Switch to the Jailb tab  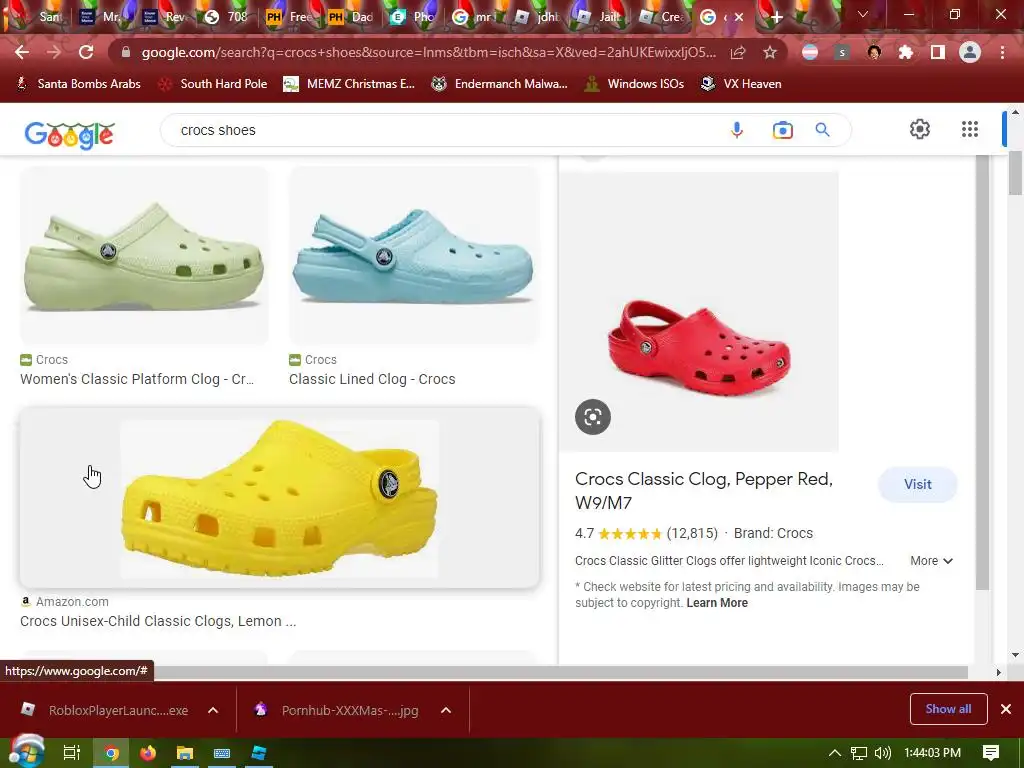tap(599, 17)
